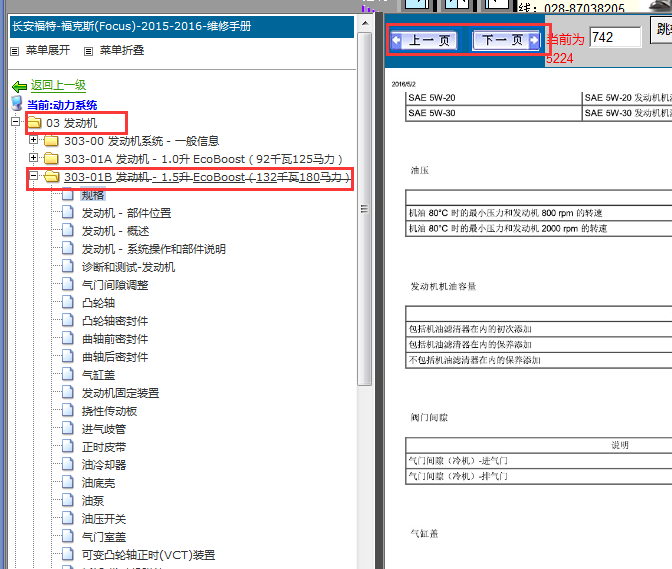The image size is (672, 569).
Task: Click the computer icon beside 当前:动力系统
Action: 17,103
